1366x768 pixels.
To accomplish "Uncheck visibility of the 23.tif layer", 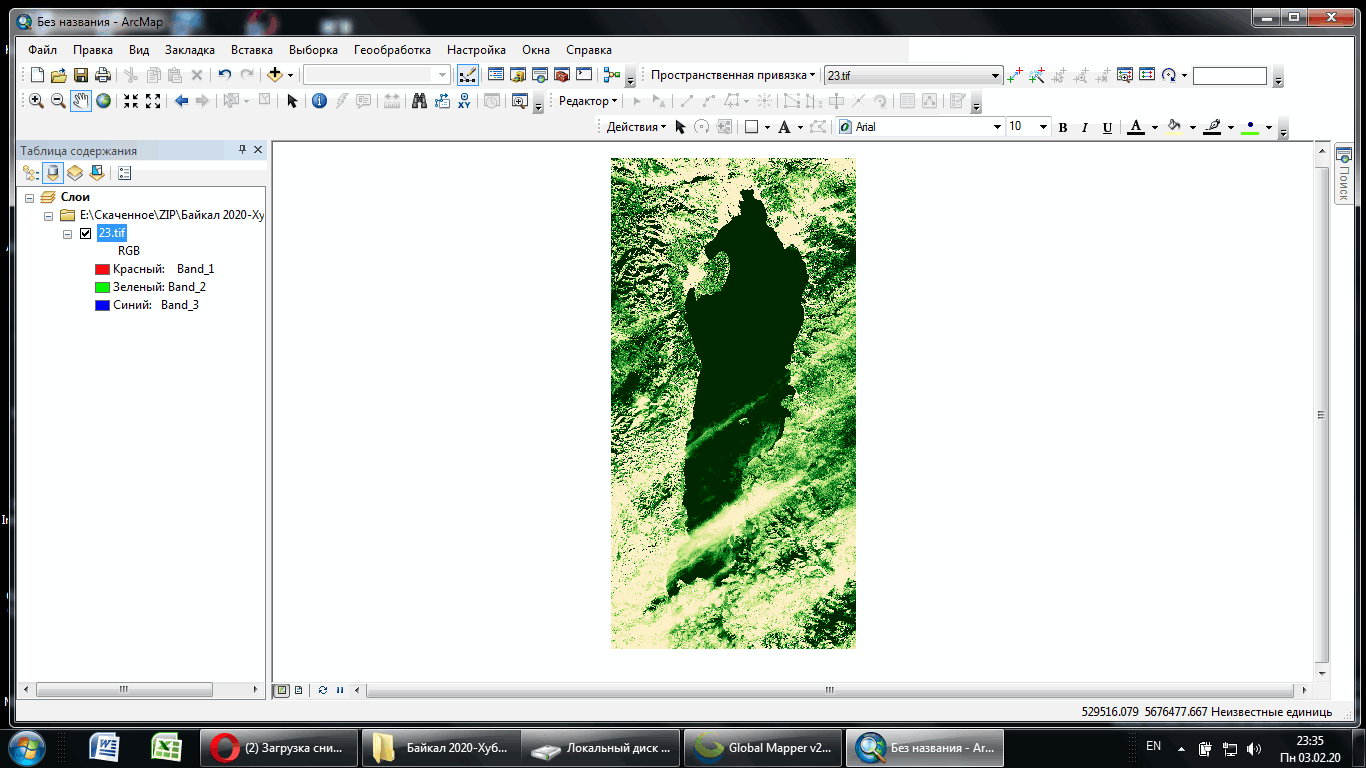I will point(84,232).
